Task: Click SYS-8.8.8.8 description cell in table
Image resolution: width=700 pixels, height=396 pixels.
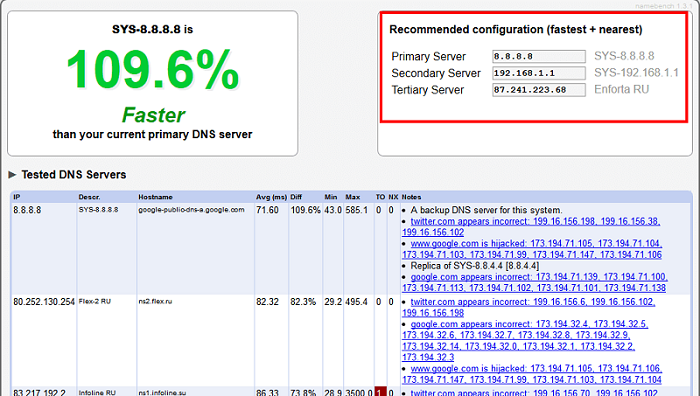Action: [x=98, y=209]
